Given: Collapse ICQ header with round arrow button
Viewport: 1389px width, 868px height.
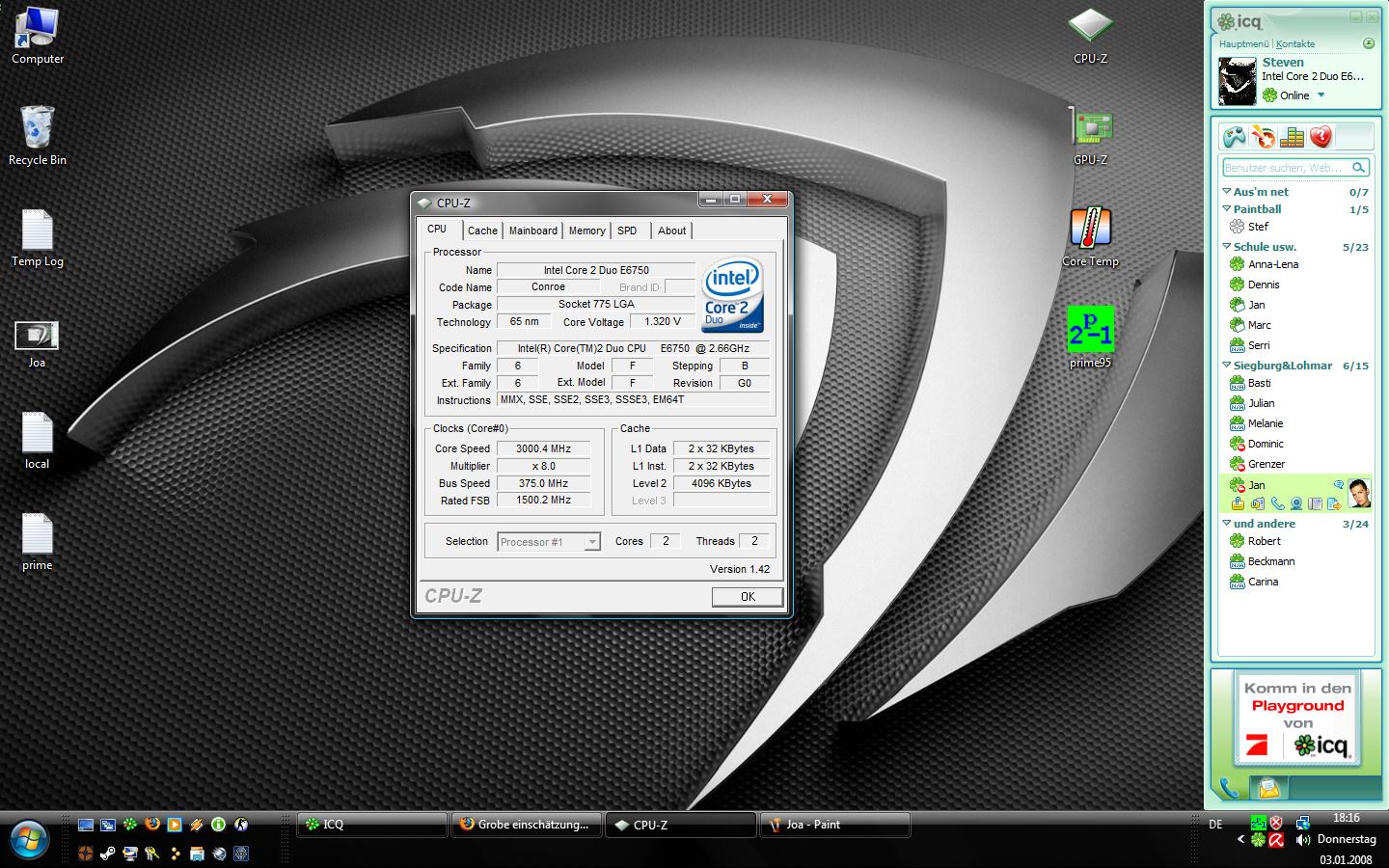Looking at the screenshot, I should [1368, 43].
